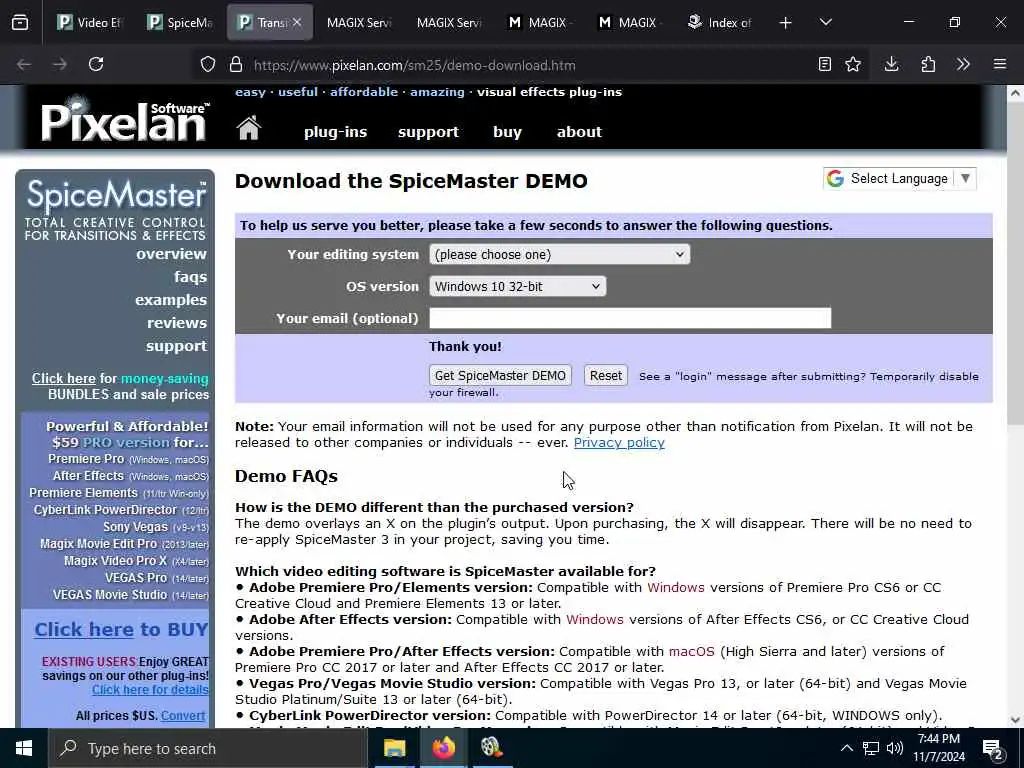
Task: Focus the 'Your email (optional)' field
Action: tap(630, 318)
